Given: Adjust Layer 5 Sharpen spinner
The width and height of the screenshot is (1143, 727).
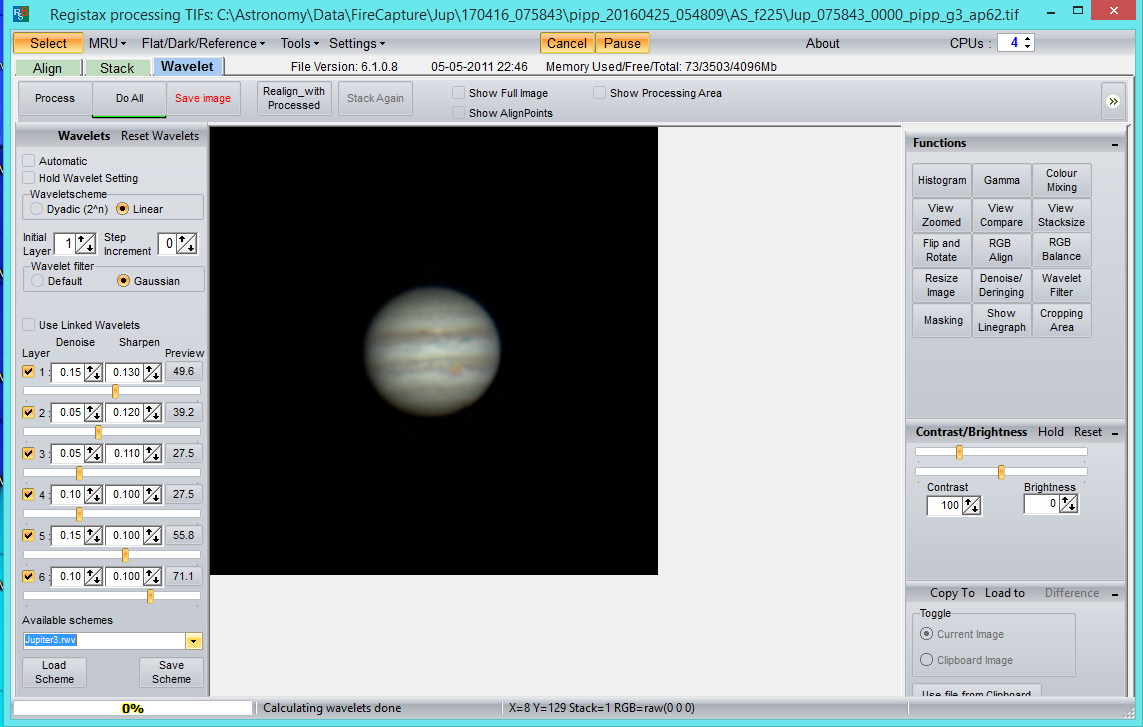Looking at the screenshot, I should coord(152,535).
